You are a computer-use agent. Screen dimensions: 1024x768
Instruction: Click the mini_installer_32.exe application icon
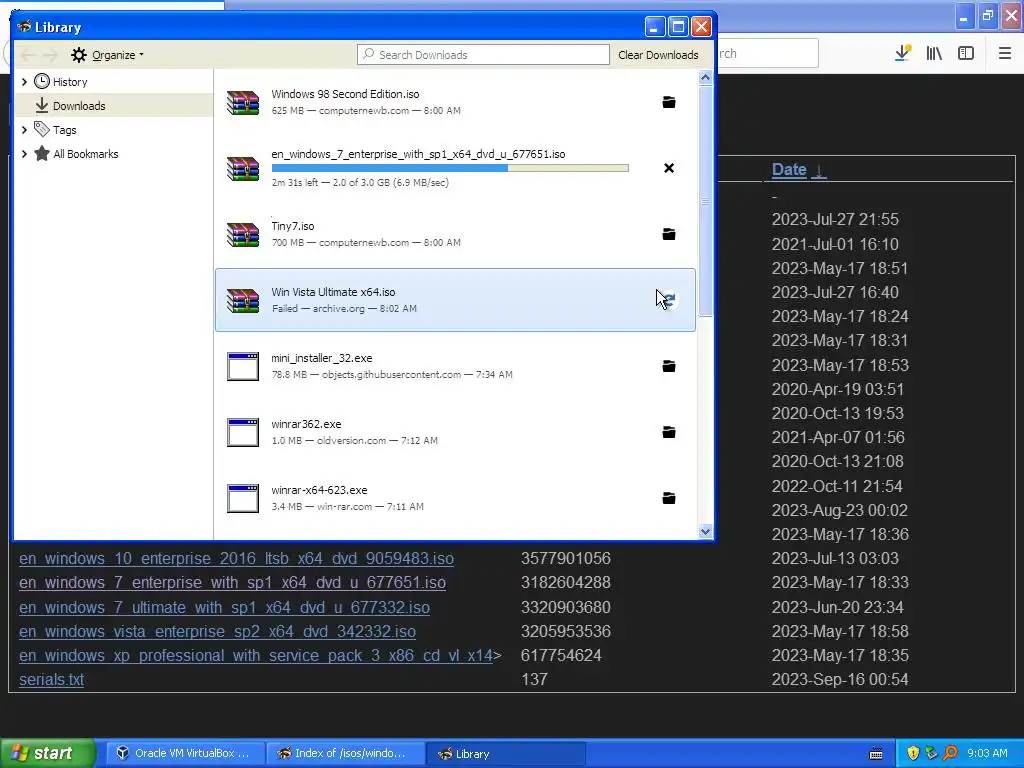(243, 366)
